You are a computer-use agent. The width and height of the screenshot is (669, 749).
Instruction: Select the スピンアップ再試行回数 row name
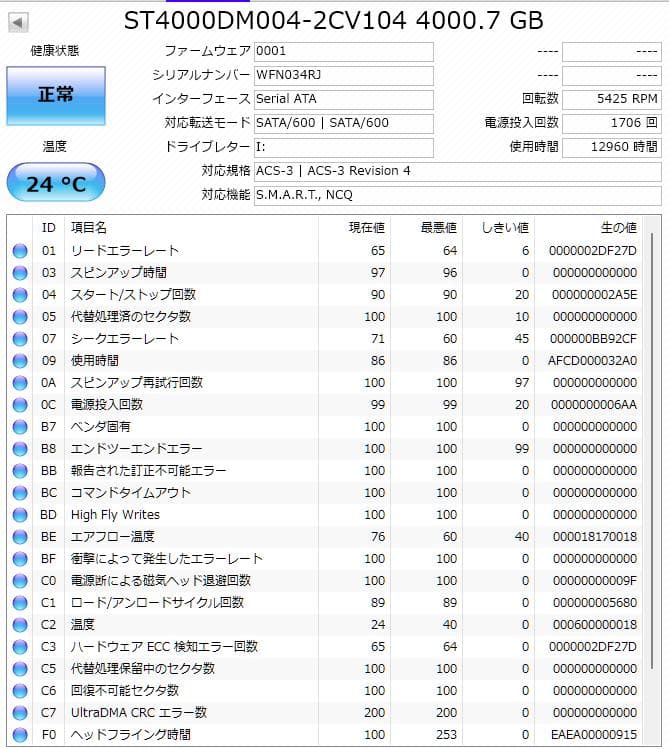137,383
